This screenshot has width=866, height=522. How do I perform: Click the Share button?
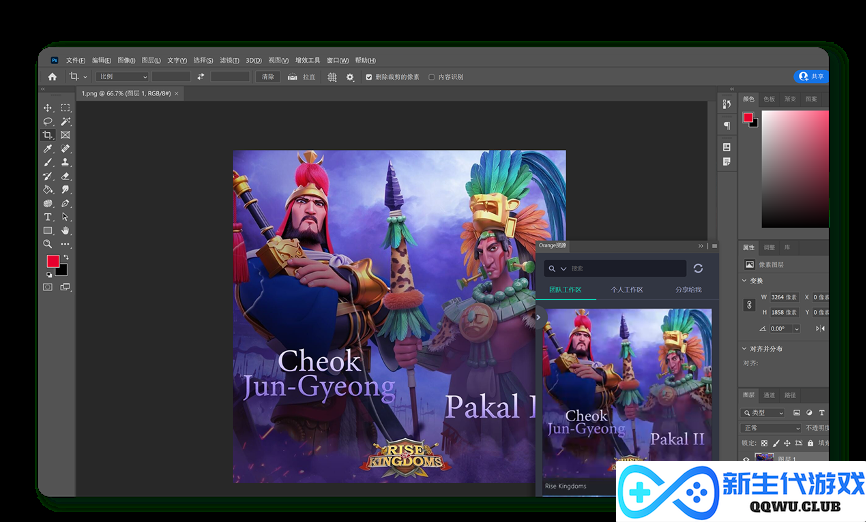coord(811,77)
